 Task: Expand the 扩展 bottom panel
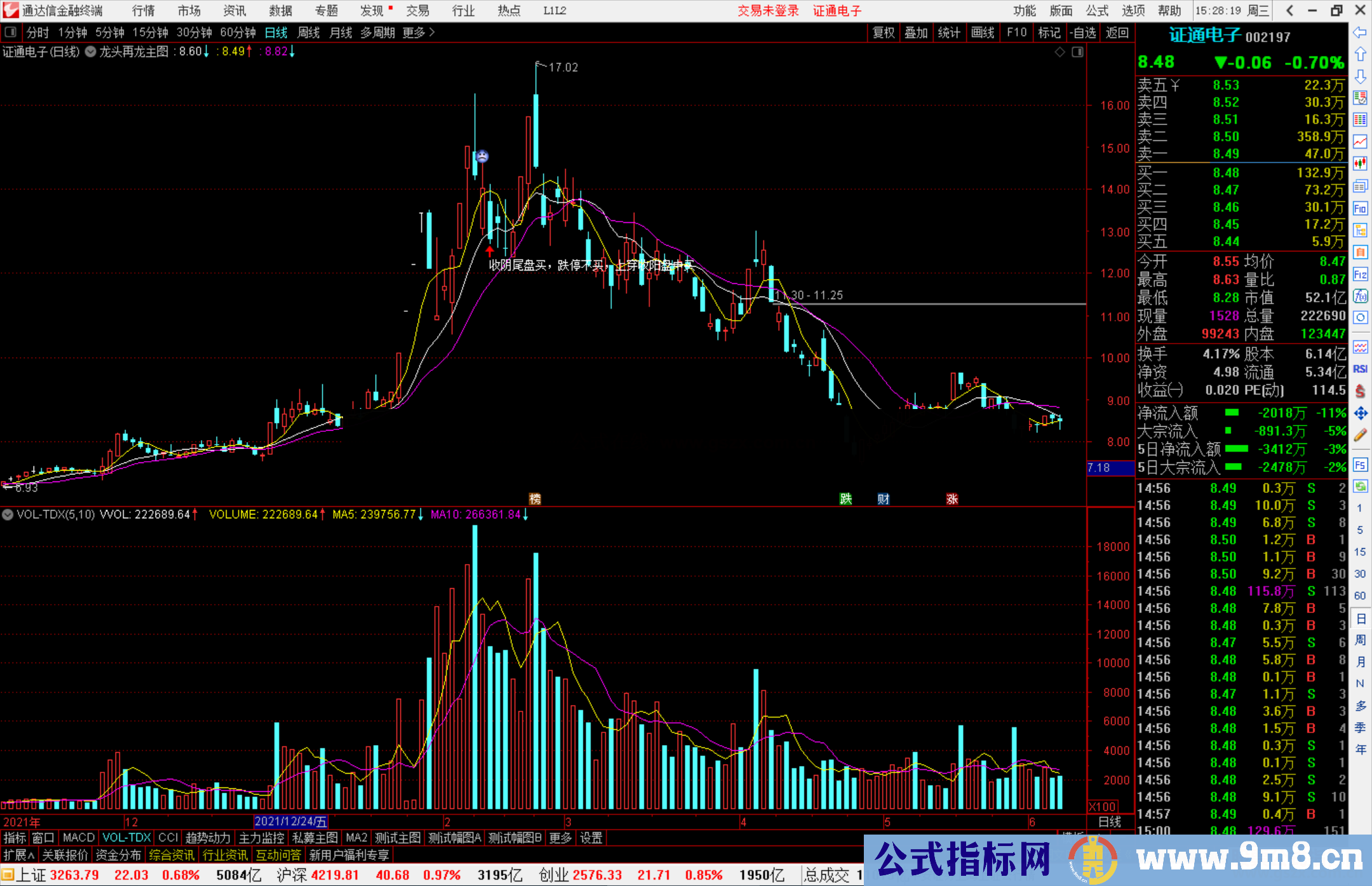coord(19,855)
